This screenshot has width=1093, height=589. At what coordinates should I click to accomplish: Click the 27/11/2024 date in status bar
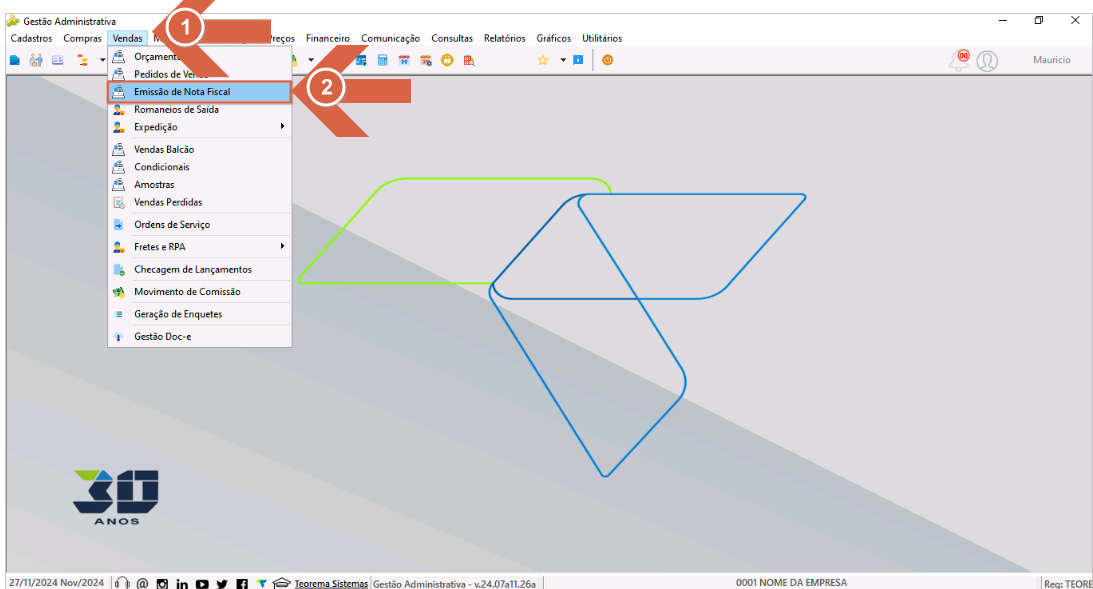pyautogui.click(x=33, y=583)
